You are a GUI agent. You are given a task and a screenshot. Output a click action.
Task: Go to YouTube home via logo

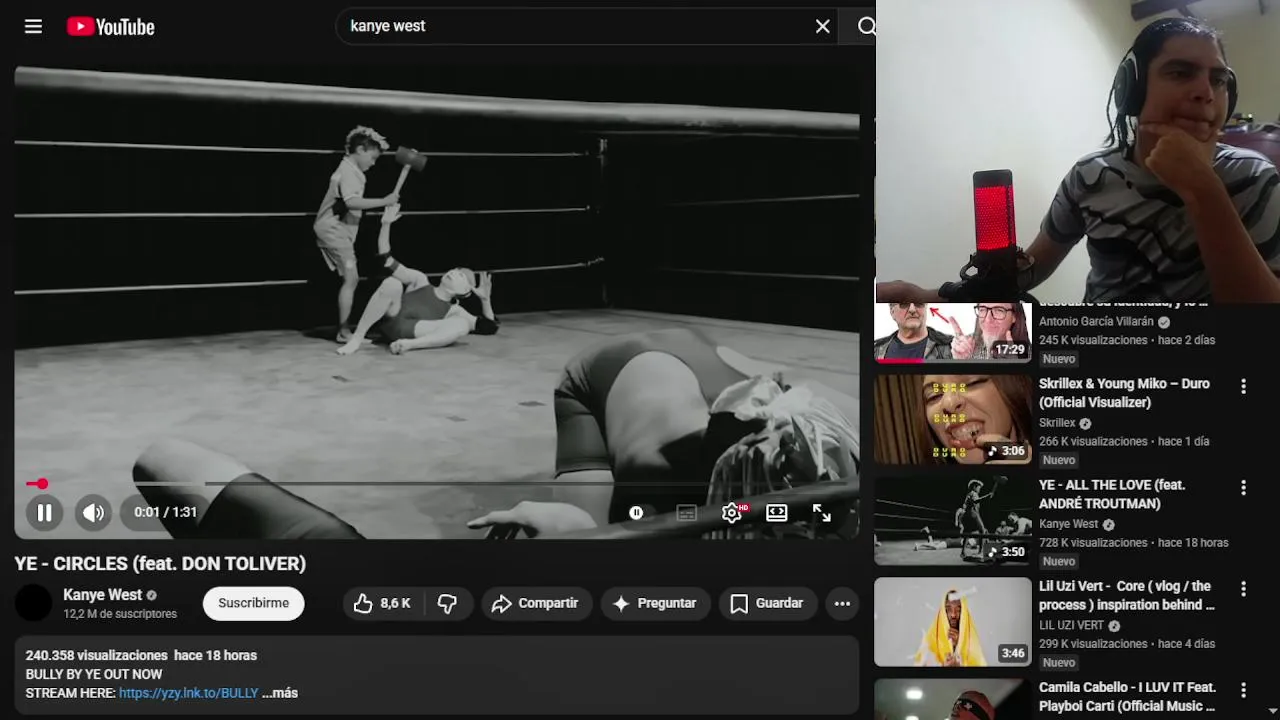click(111, 27)
